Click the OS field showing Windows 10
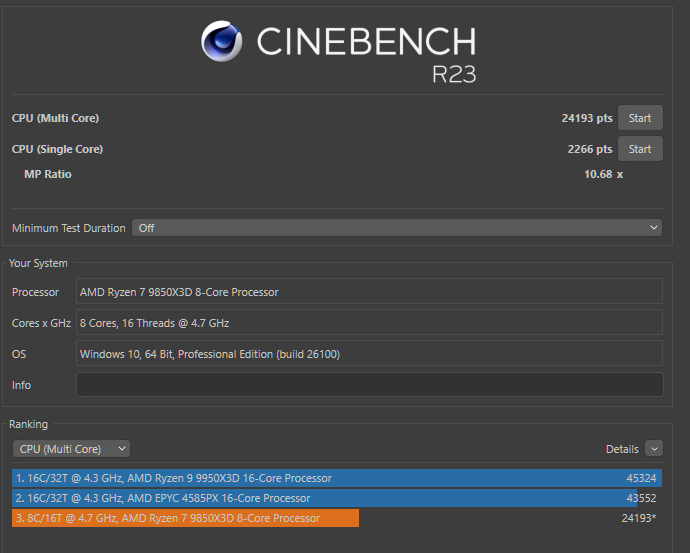The height and width of the screenshot is (553, 690). tap(369, 354)
